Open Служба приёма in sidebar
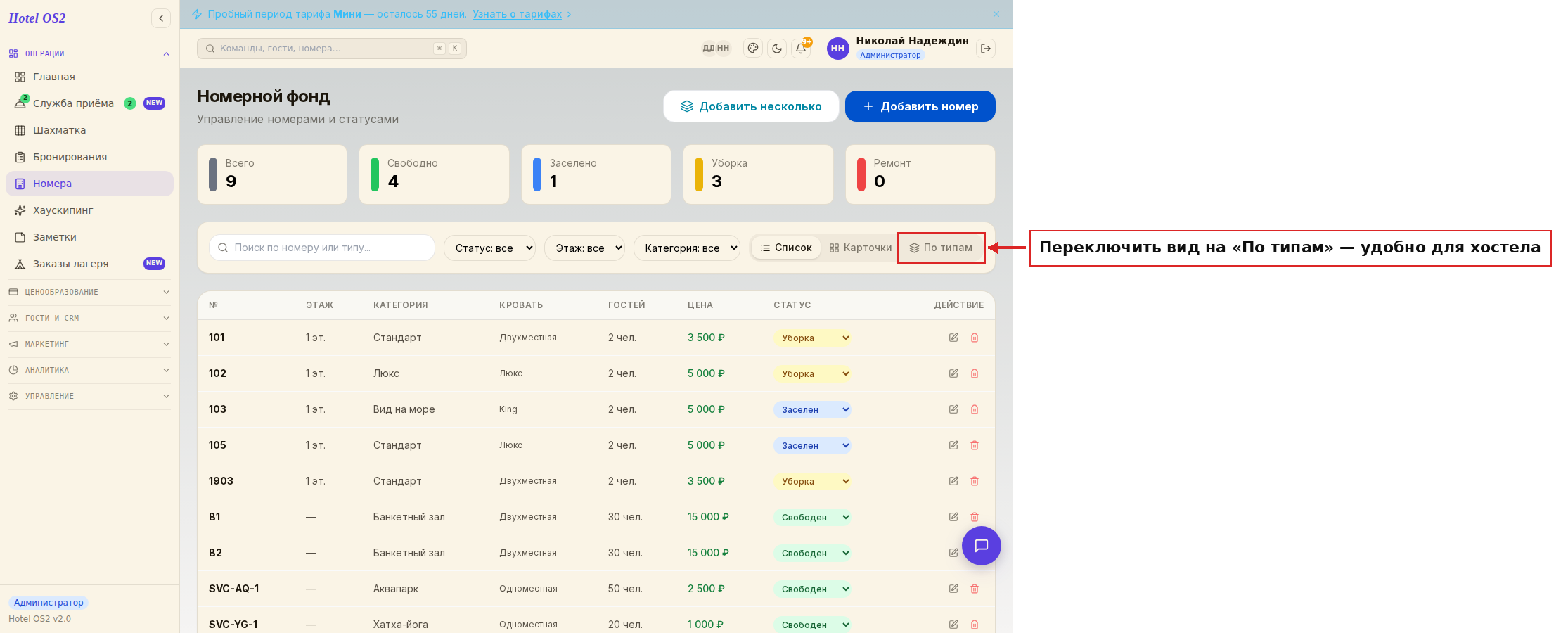Viewport: 1568px width, 633px height. pos(89,103)
